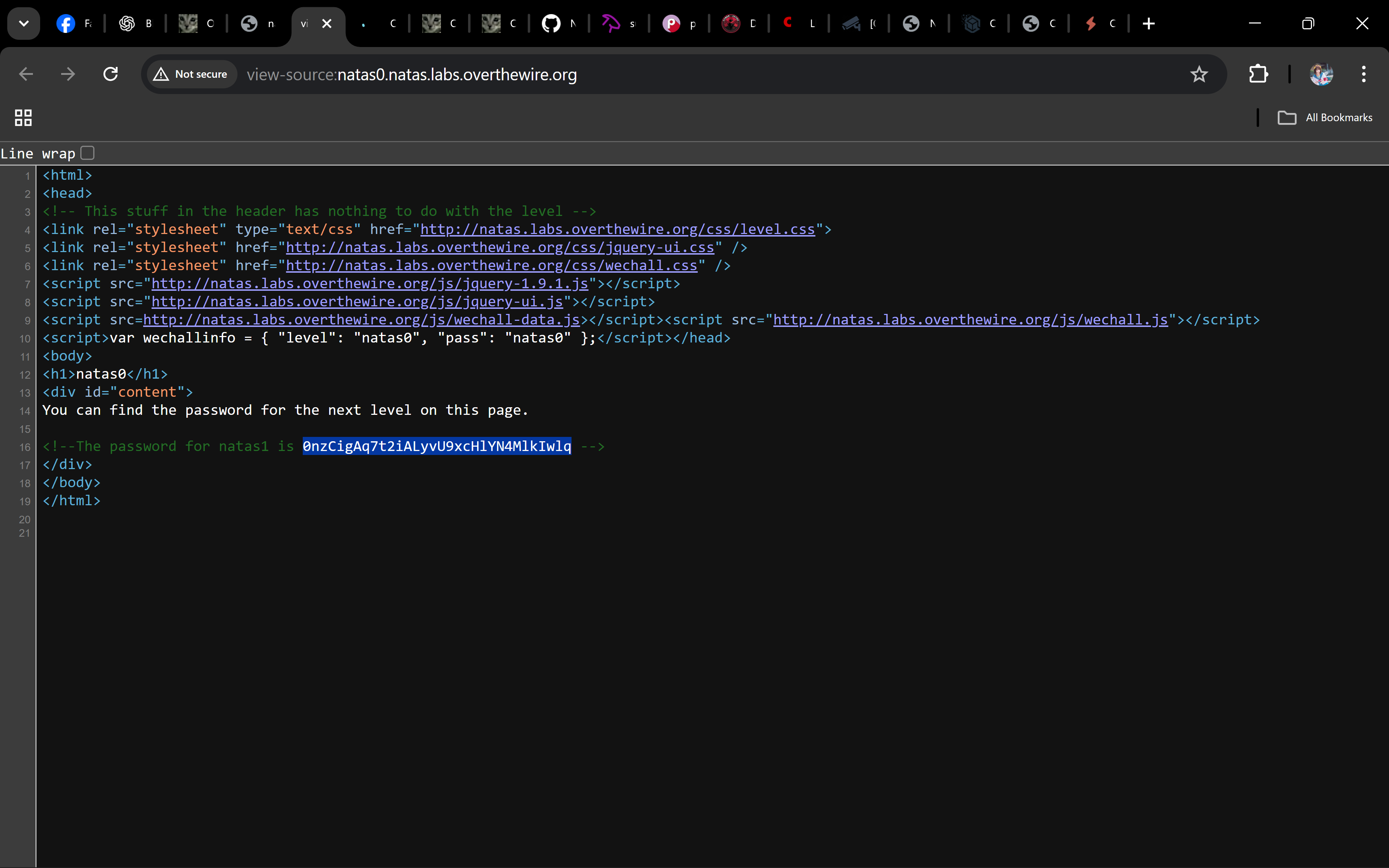Click the Not secure site info chip
Screen dimensions: 1389x868
click(192, 74)
